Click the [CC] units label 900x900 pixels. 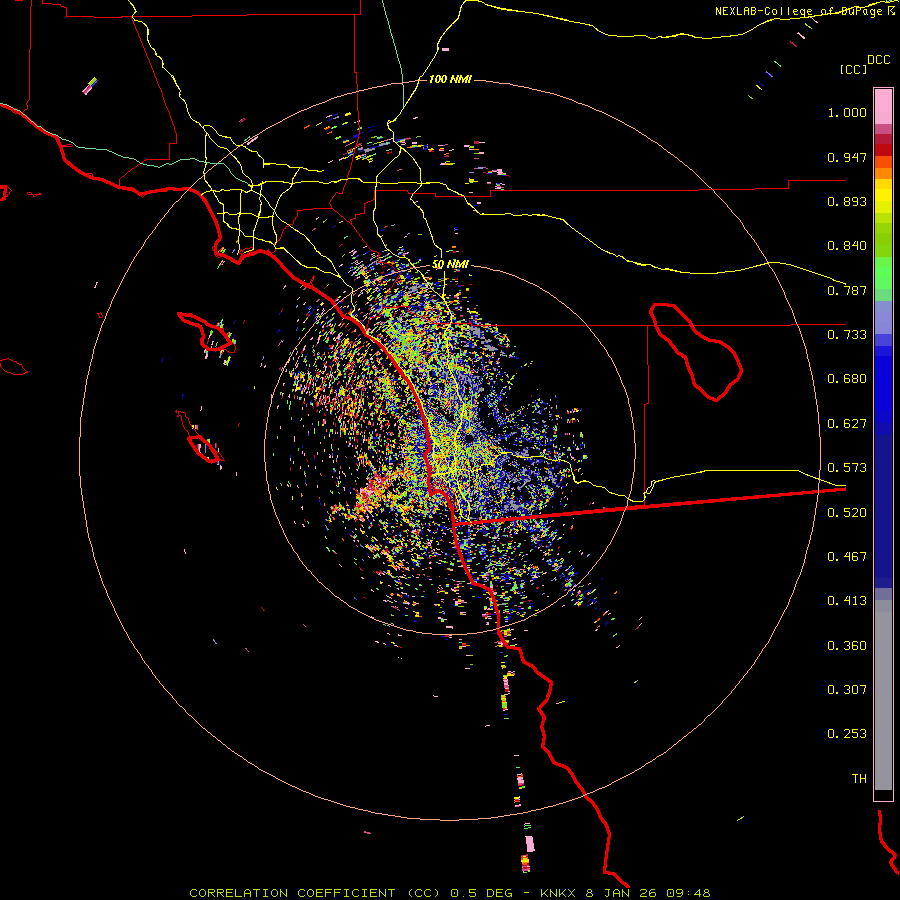click(x=854, y=69)
